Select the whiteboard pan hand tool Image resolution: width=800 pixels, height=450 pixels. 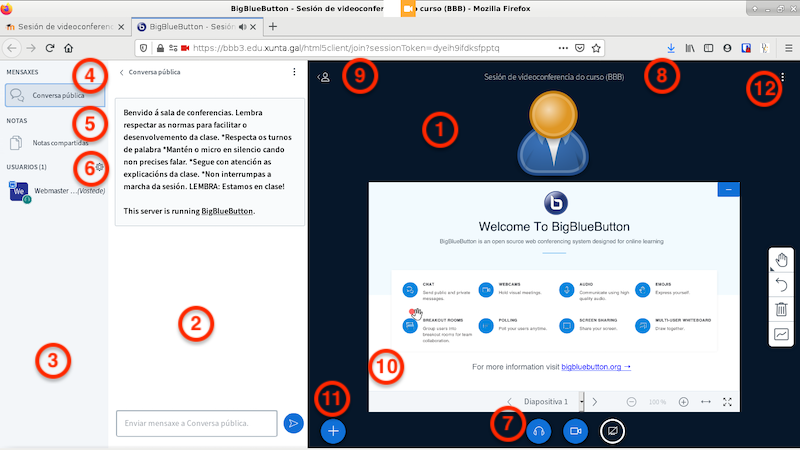[782, 261]
